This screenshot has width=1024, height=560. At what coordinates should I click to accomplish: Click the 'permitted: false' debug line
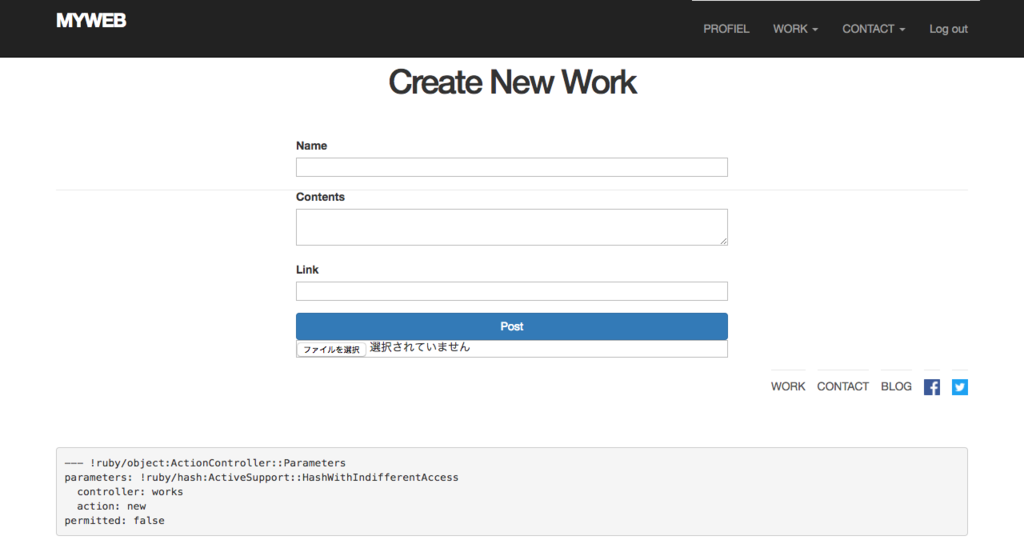pyautogui.click(x=114, y=520)
